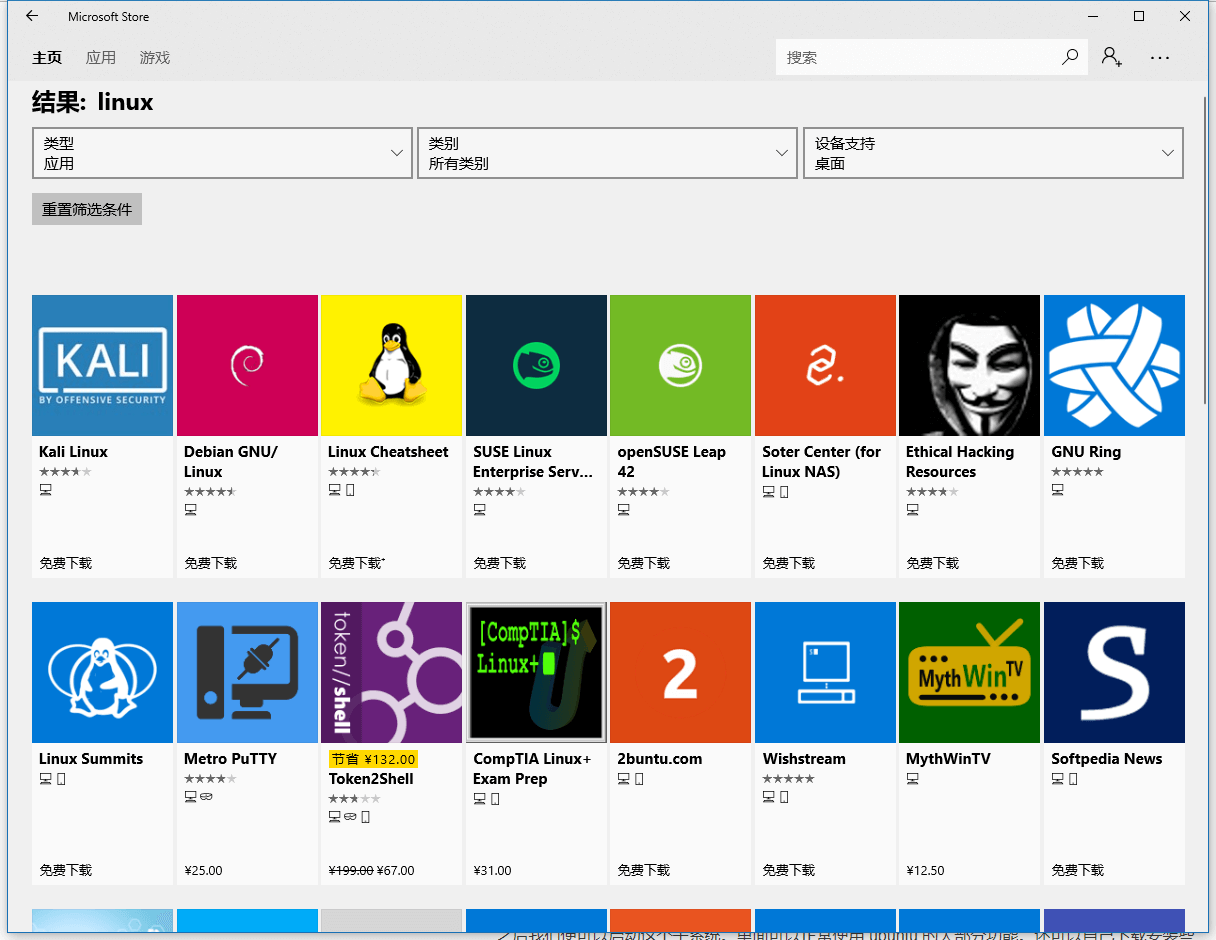The height and width of the screenshot is (940, 1216).
Task: Switch to the 游戏 tab
Action: pos(155,58)
